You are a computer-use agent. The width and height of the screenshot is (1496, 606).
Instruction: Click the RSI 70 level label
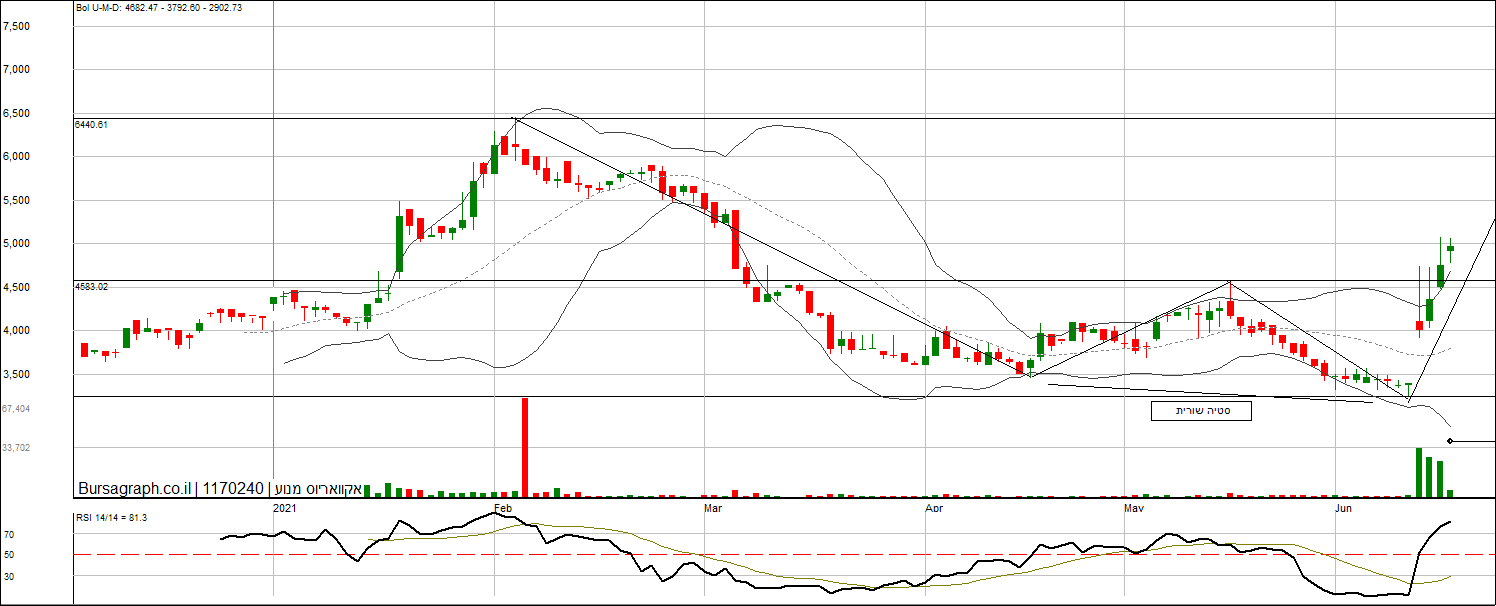[9, 536]
